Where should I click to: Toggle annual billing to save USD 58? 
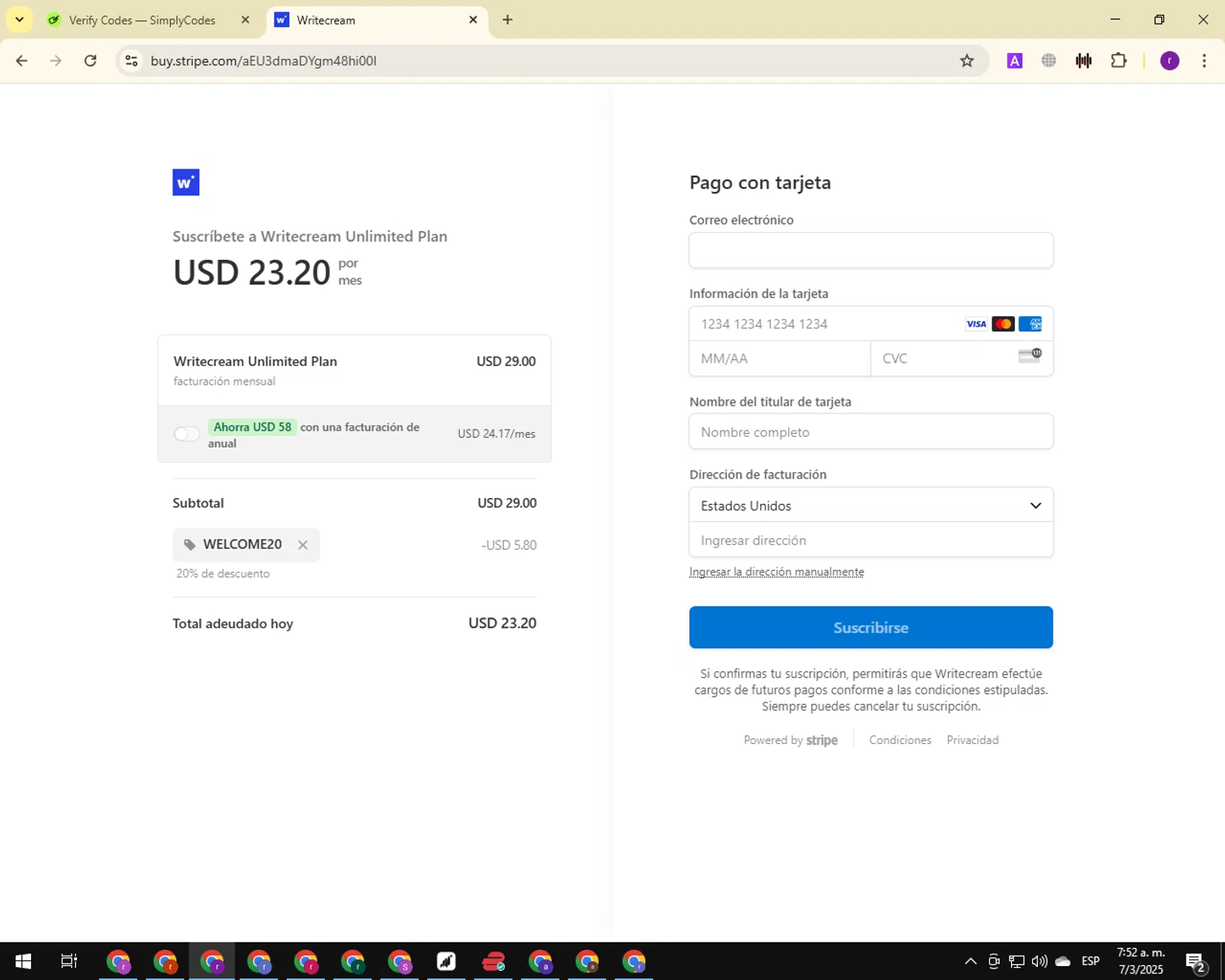tap(186, 434)
